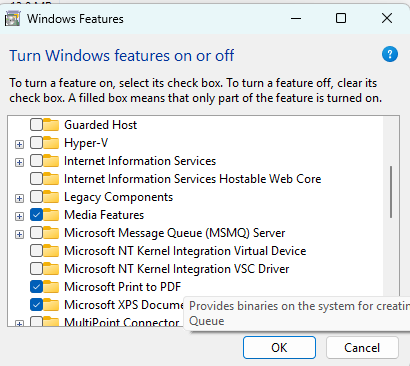Enable the Guarded Host checkbox
Screen dimensions: 410x366
[x=36, y=125]
